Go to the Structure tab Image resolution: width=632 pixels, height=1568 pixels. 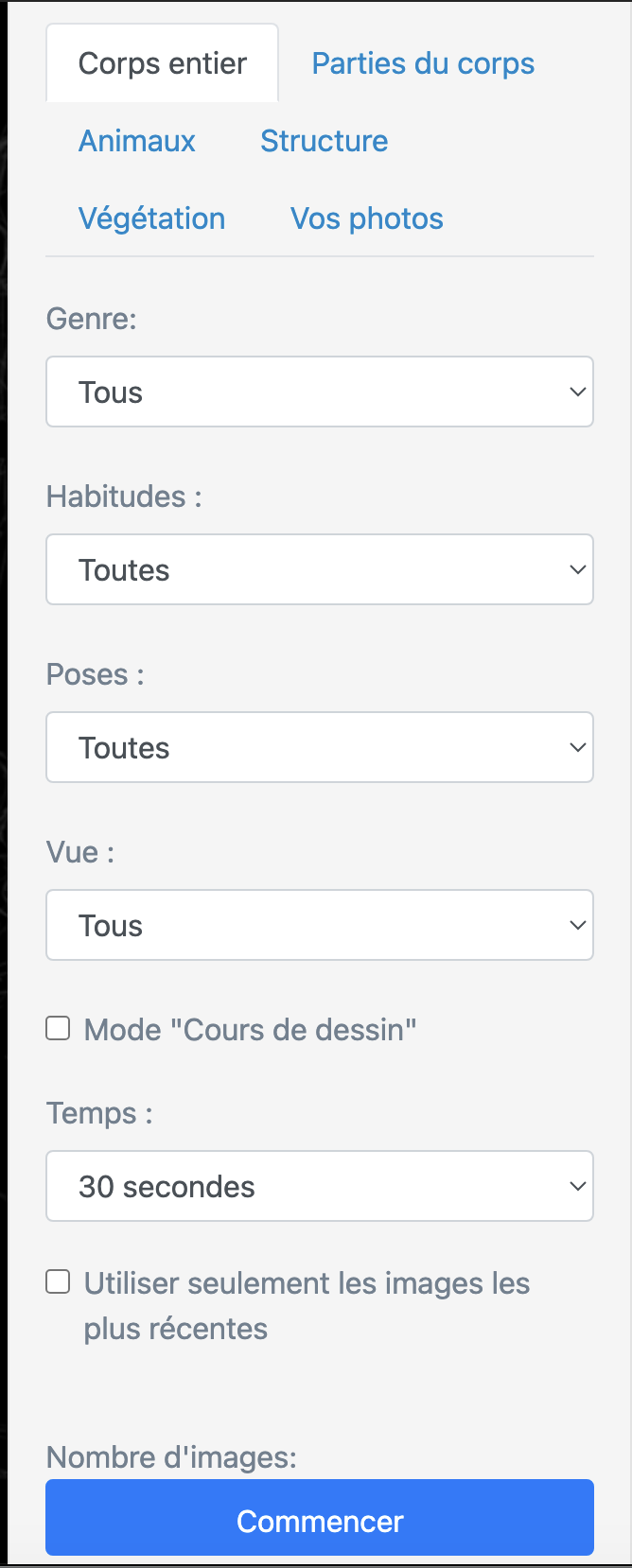click(324, 141)
